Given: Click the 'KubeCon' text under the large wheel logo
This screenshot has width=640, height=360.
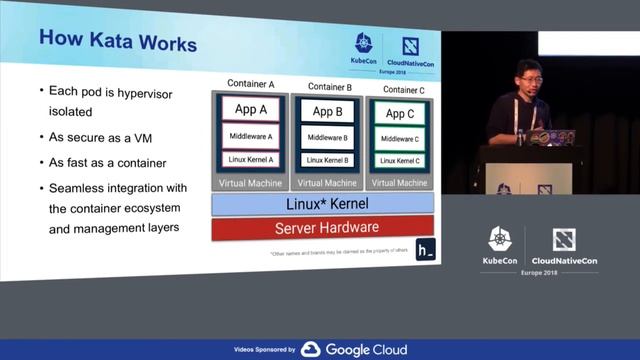Looking at the screenshot, I should (500, 261).
